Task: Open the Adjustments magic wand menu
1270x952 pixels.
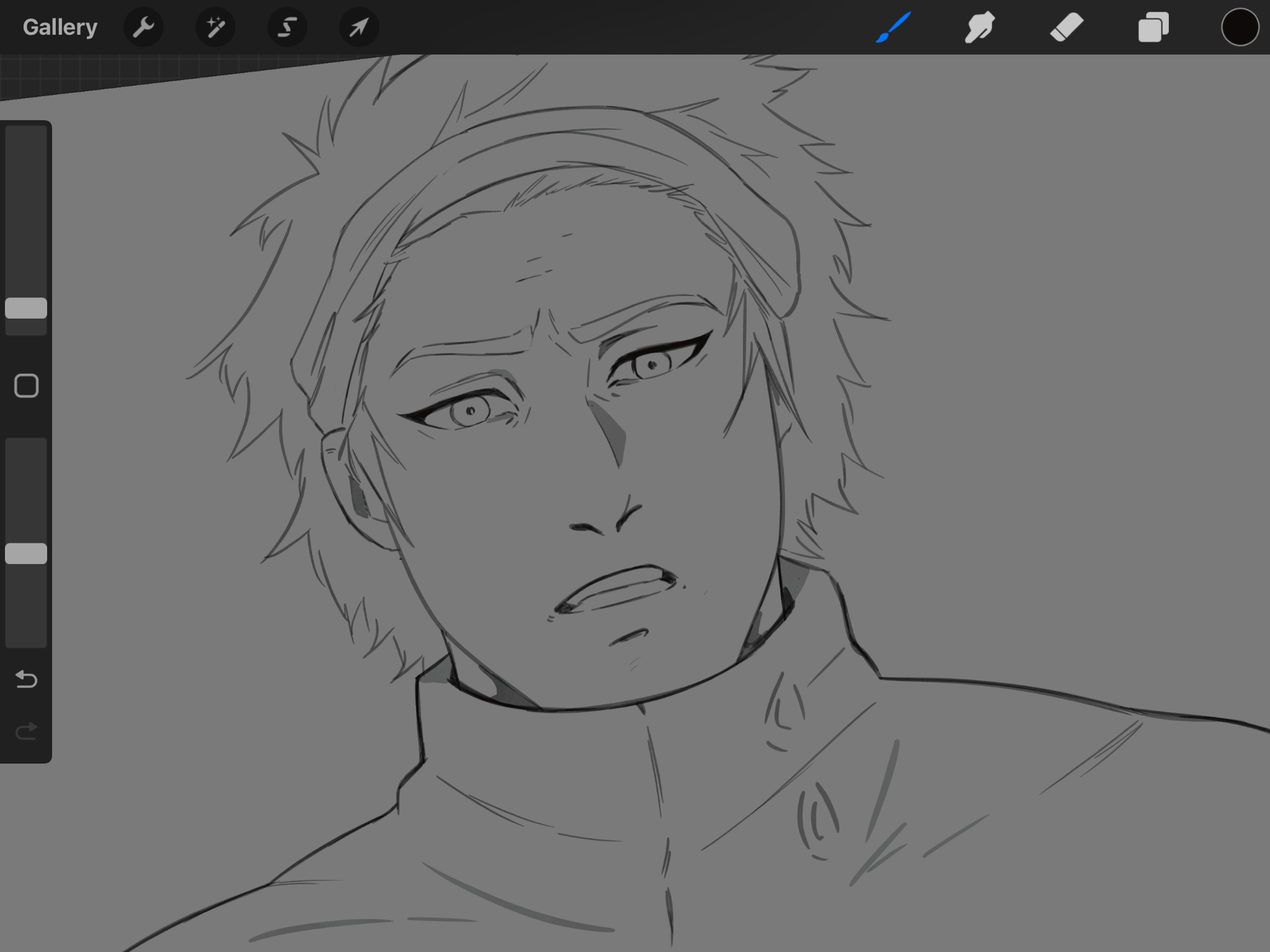Action: point(215,27)
